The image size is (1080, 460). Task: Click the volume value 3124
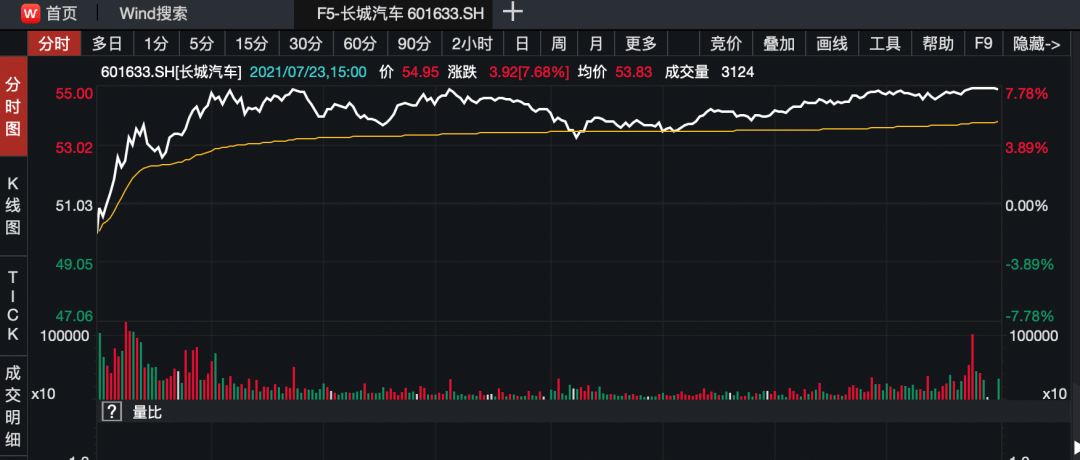(x=737, y=72)
